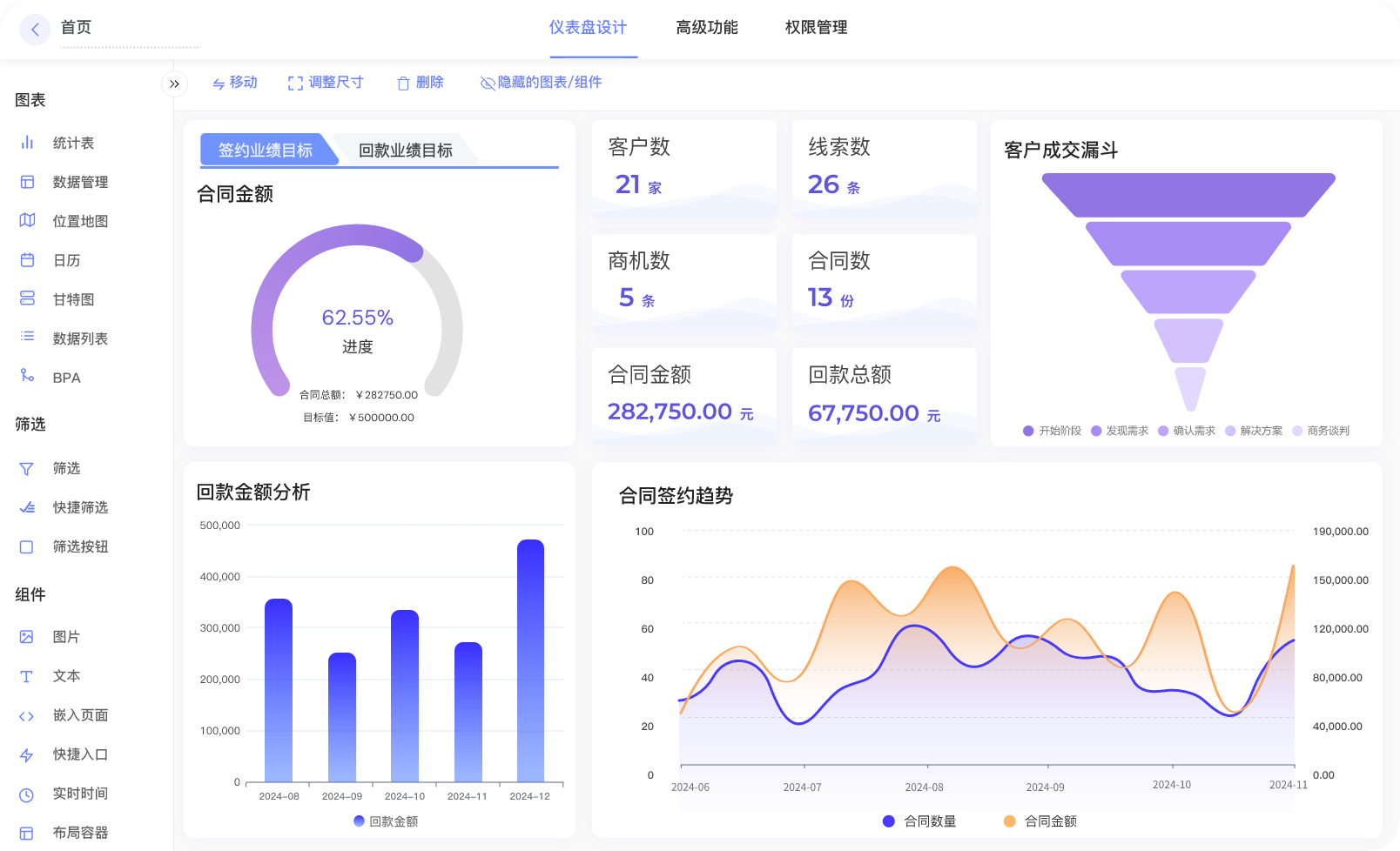
Task: Click the 客户数 21 家 card
Action: point(684,170)
